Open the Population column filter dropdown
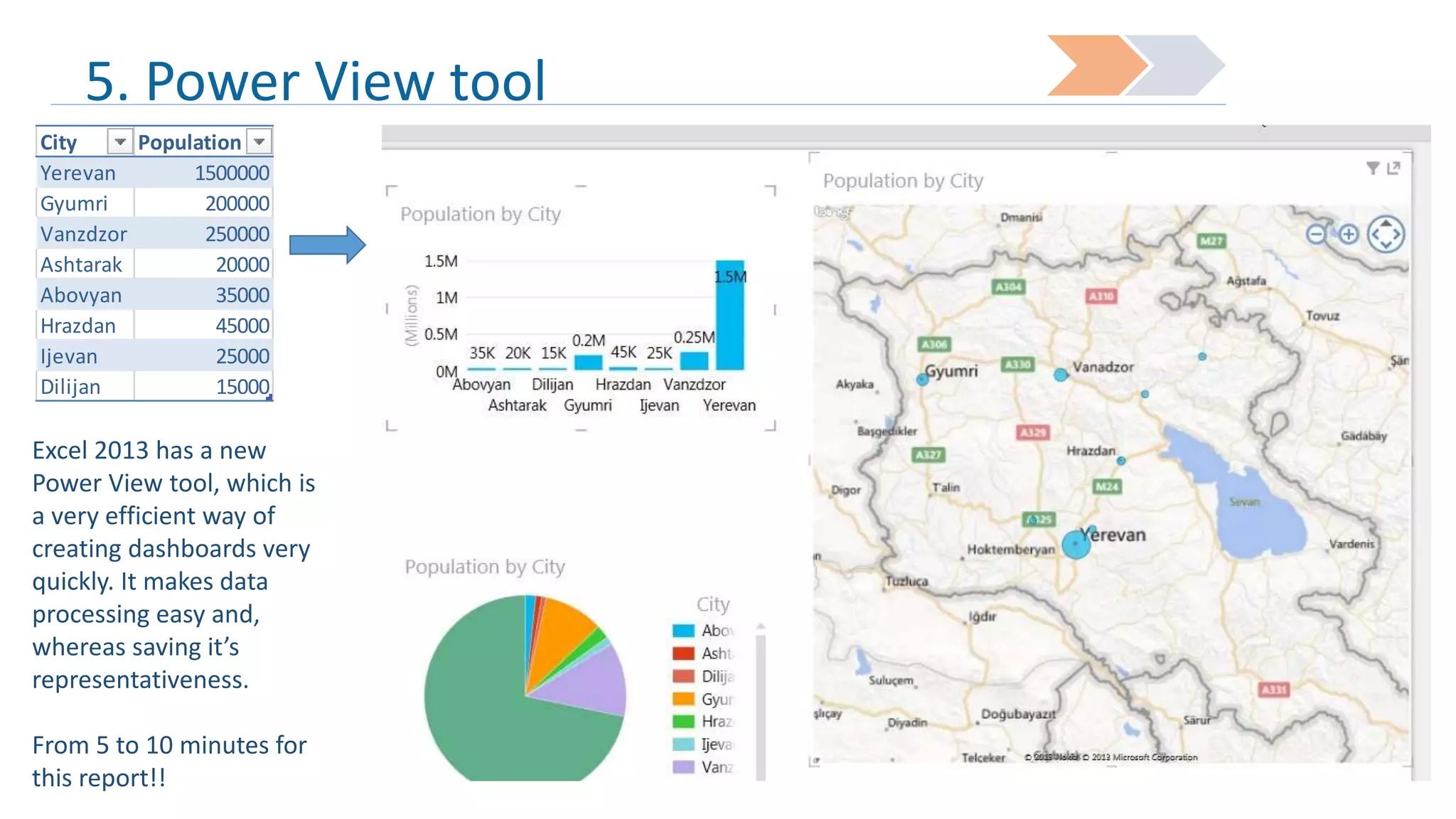This screenshot has width=1456, height=819. 259,142
